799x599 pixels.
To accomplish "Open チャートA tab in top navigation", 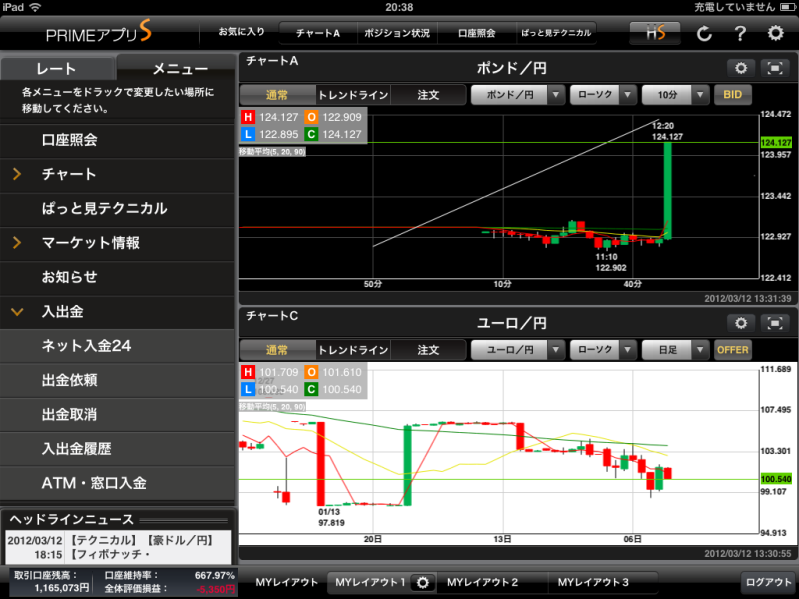I will point(318,34).
